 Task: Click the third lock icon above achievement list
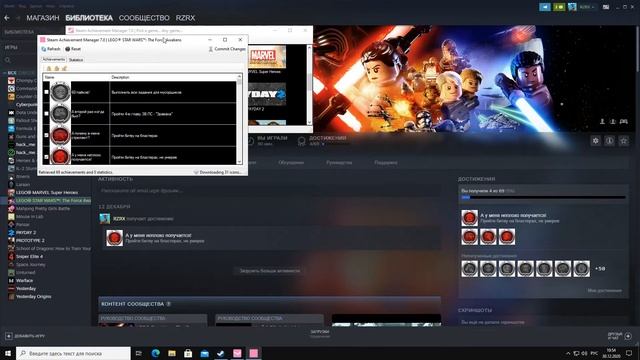(64, 69)
